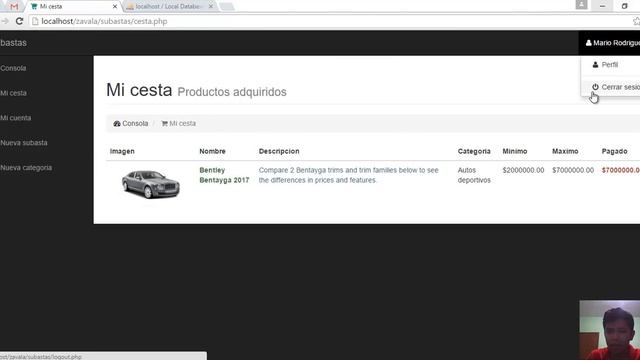Click the Mi cesta breadcrumb text
Image resolution: width=640 pixels, height=360 pixels.
(182, 123)
